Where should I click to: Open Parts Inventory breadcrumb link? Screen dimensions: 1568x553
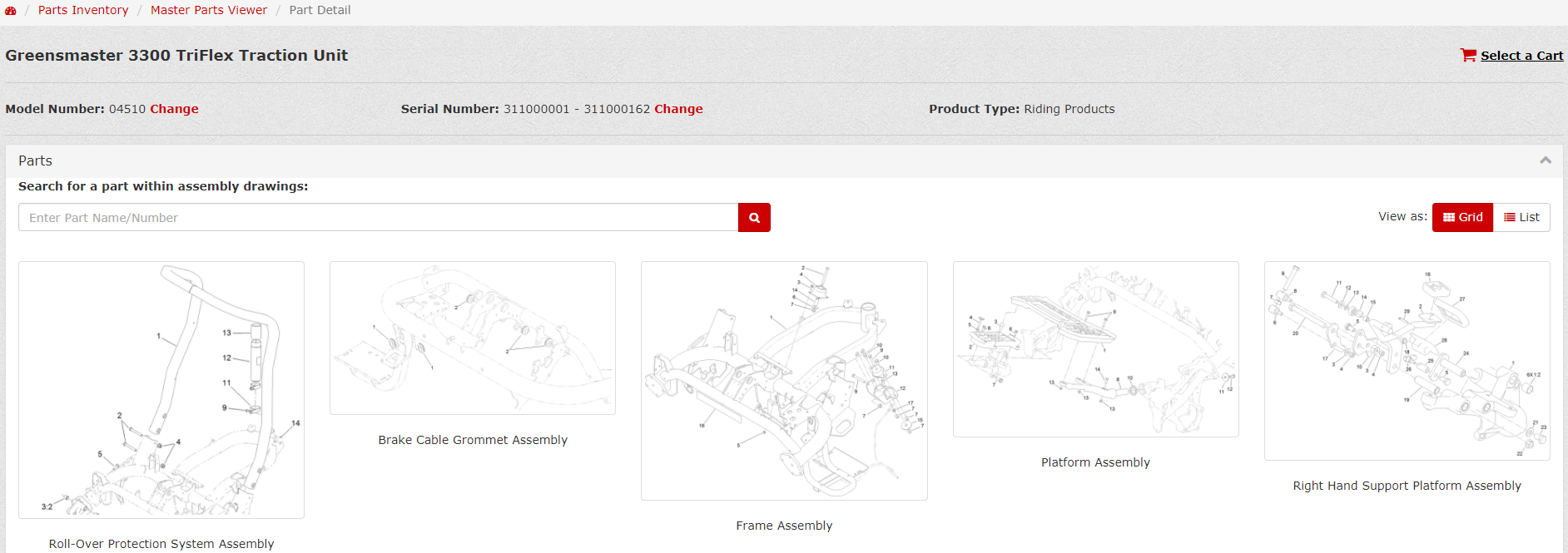click(83, 10)
